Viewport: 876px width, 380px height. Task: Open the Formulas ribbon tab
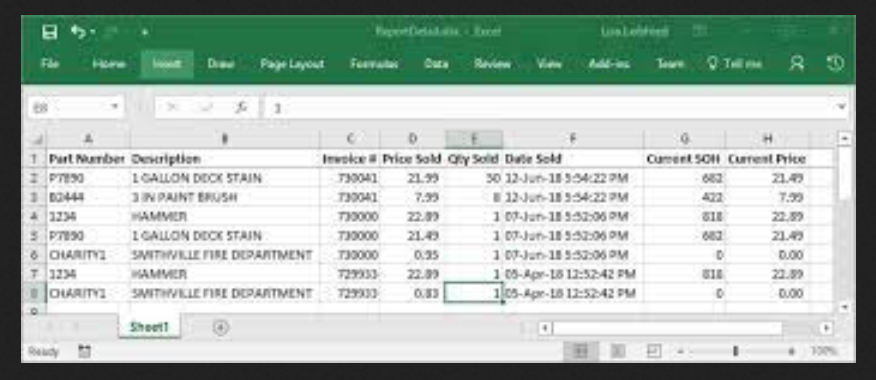click(x=374, y=64)
